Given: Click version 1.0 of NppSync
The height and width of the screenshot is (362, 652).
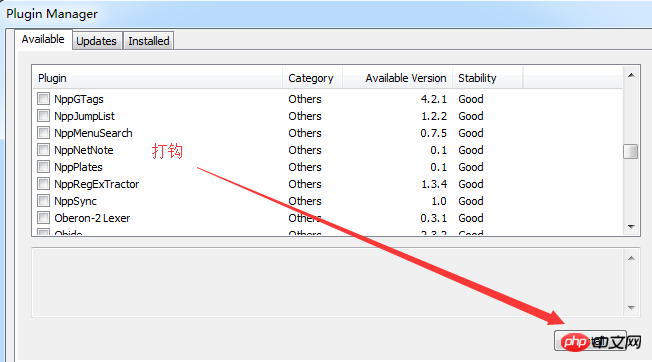Looking at the screenshot, I should (x=439, y=201).
